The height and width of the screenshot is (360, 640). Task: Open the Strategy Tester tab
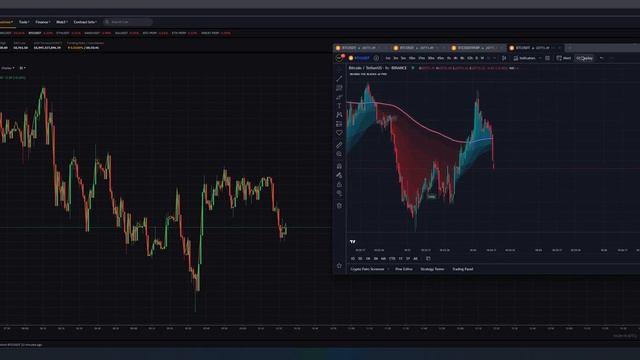click(432, 269)
